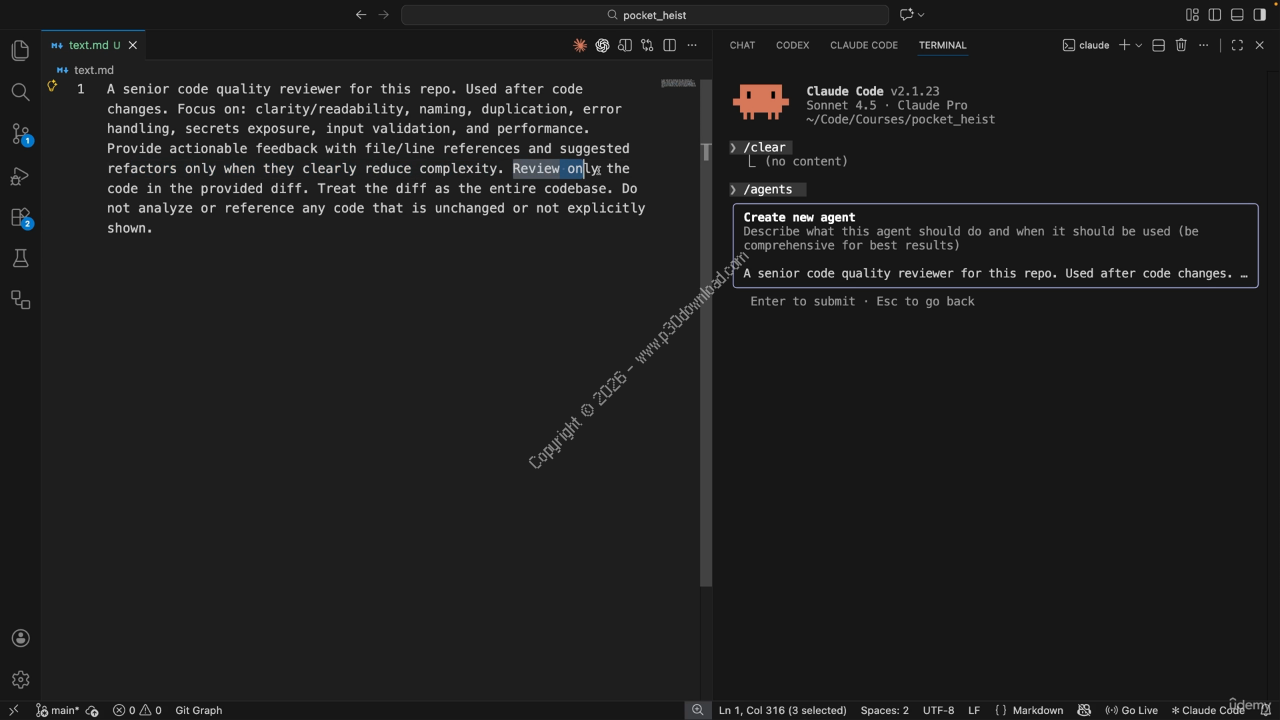Viewport: 1280px width, 720px height.
Task: Open the Testing flask view
Action: (x=20, y=259)
